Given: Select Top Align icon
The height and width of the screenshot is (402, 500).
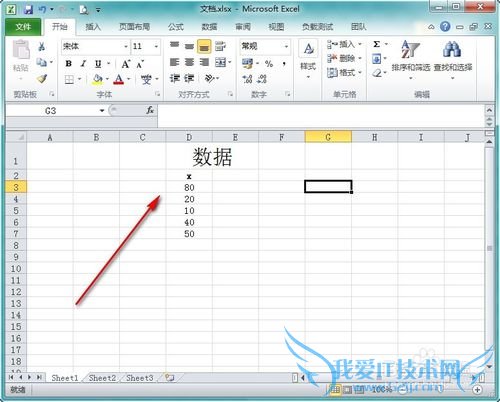Looking at the screenshot, I should 175,45.
